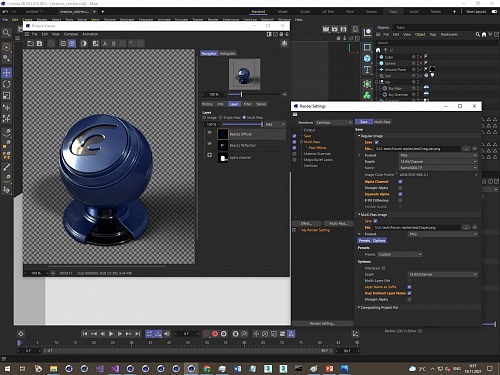The width and height of the screenshot is (500, 375).
Task: Click the Open folder icon in Picture Viewer
Action: (30, 43)
